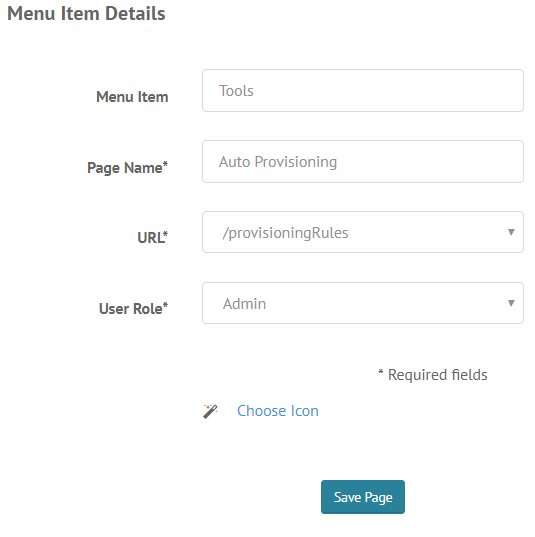Click the Page Name field with Auto Provisioning
The height and width of the screenshot is (537, 535).
tap(363, 162)
